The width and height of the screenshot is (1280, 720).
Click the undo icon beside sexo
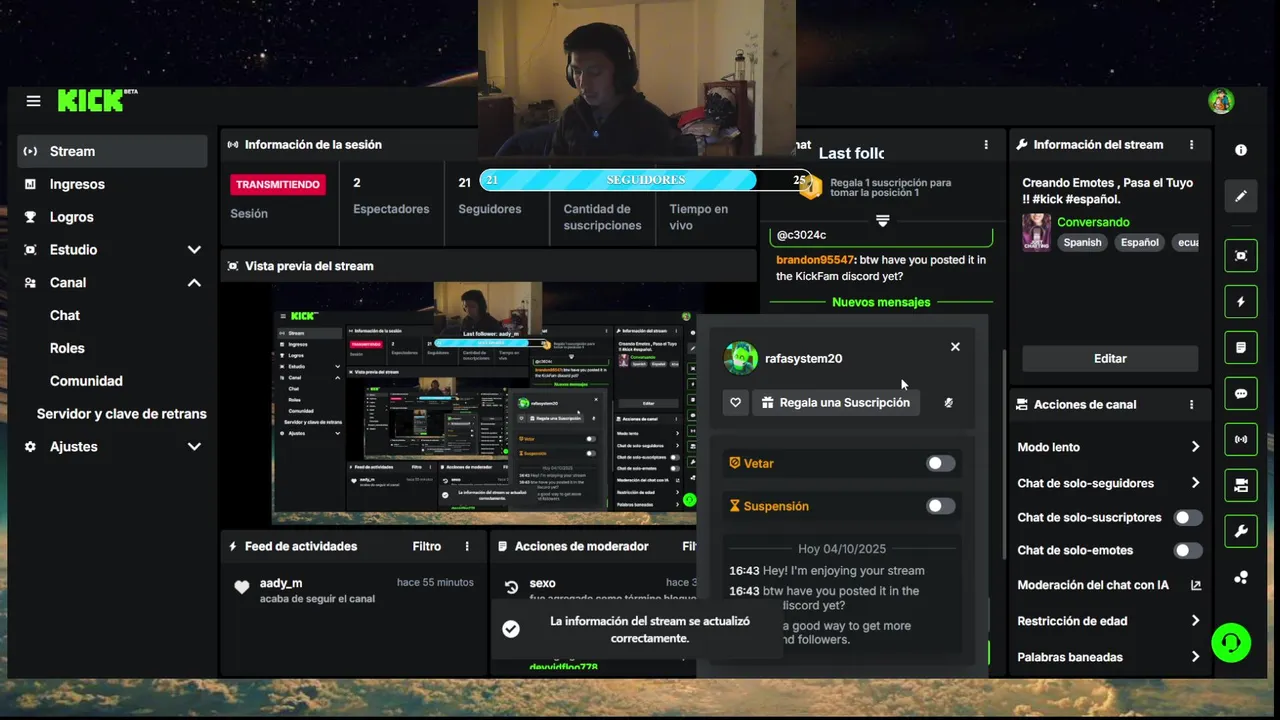pos(511,588)
